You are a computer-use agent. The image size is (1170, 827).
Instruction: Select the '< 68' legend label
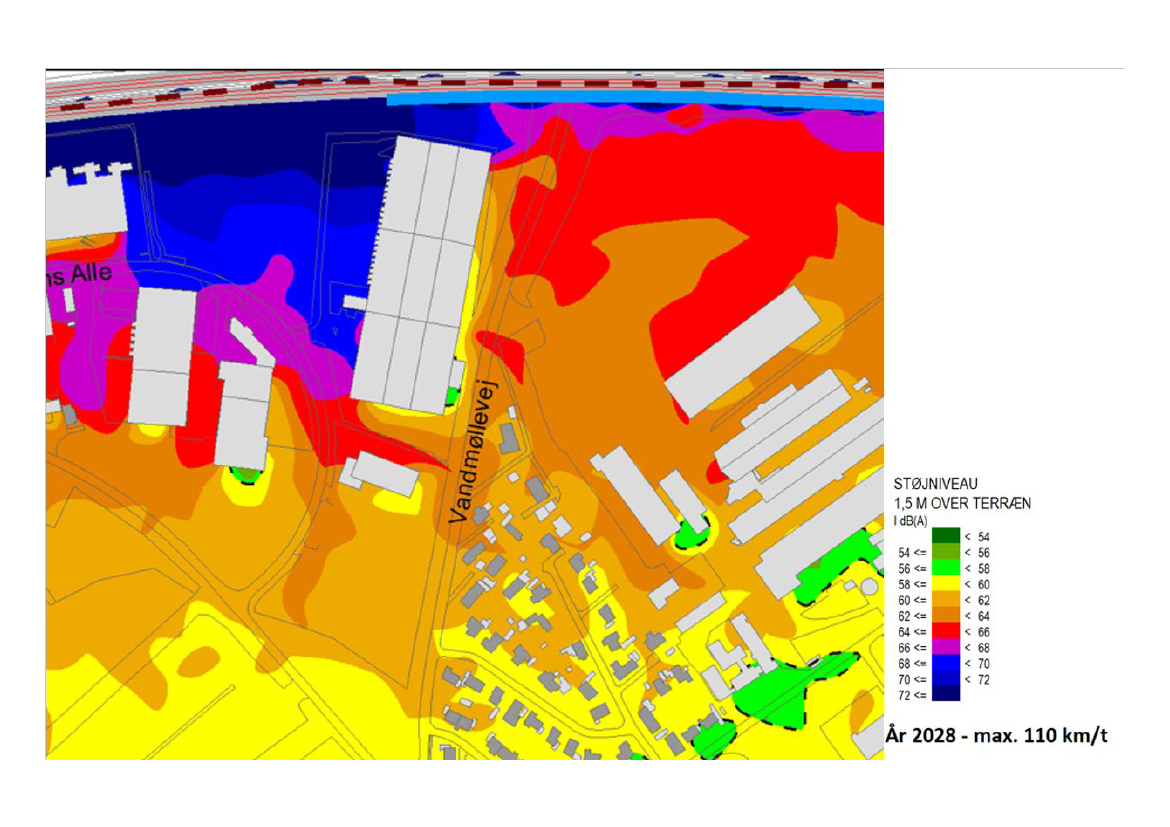(x=977, y=648)
